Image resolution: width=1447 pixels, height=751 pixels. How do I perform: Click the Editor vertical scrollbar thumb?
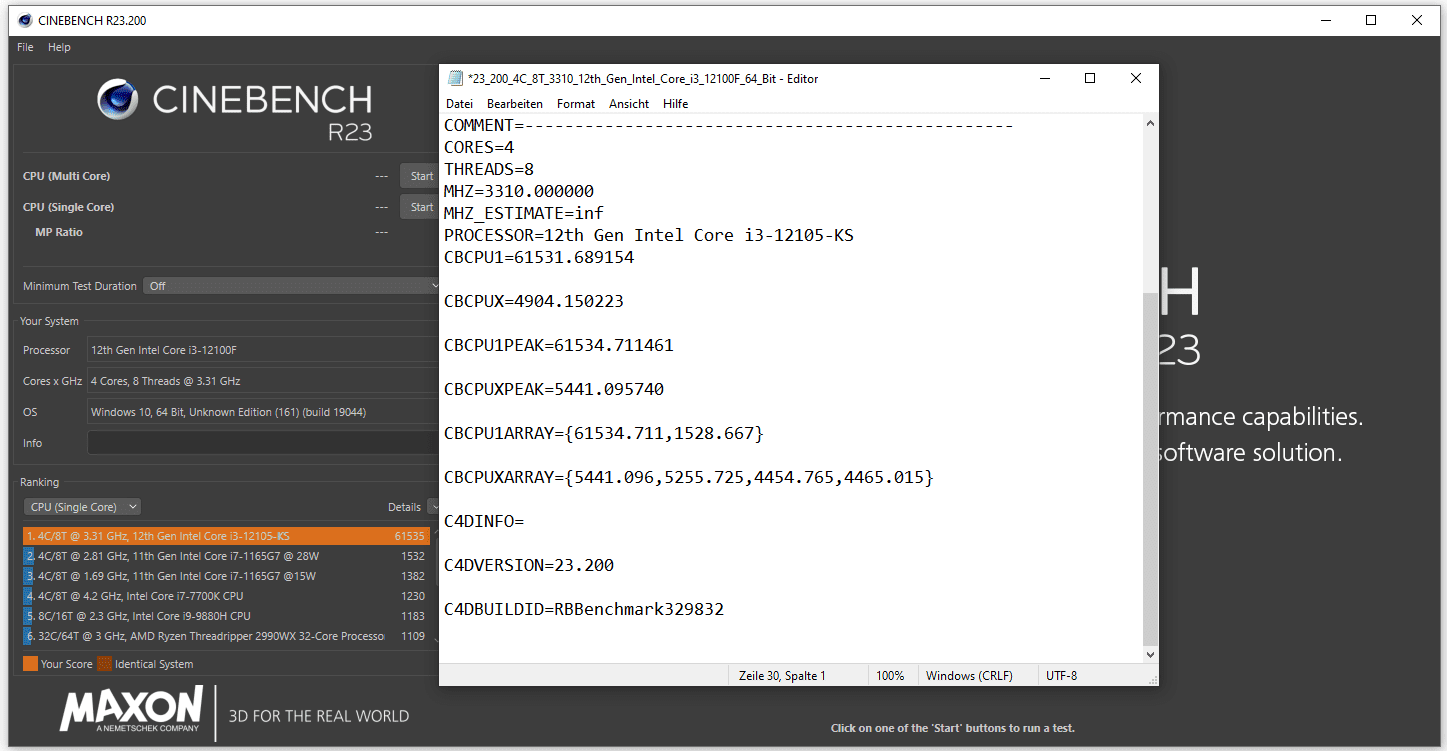coord(1150,468)
